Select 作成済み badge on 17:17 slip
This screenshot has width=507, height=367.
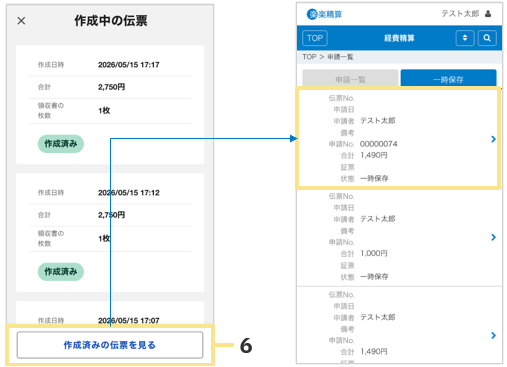tap(61, 144)
